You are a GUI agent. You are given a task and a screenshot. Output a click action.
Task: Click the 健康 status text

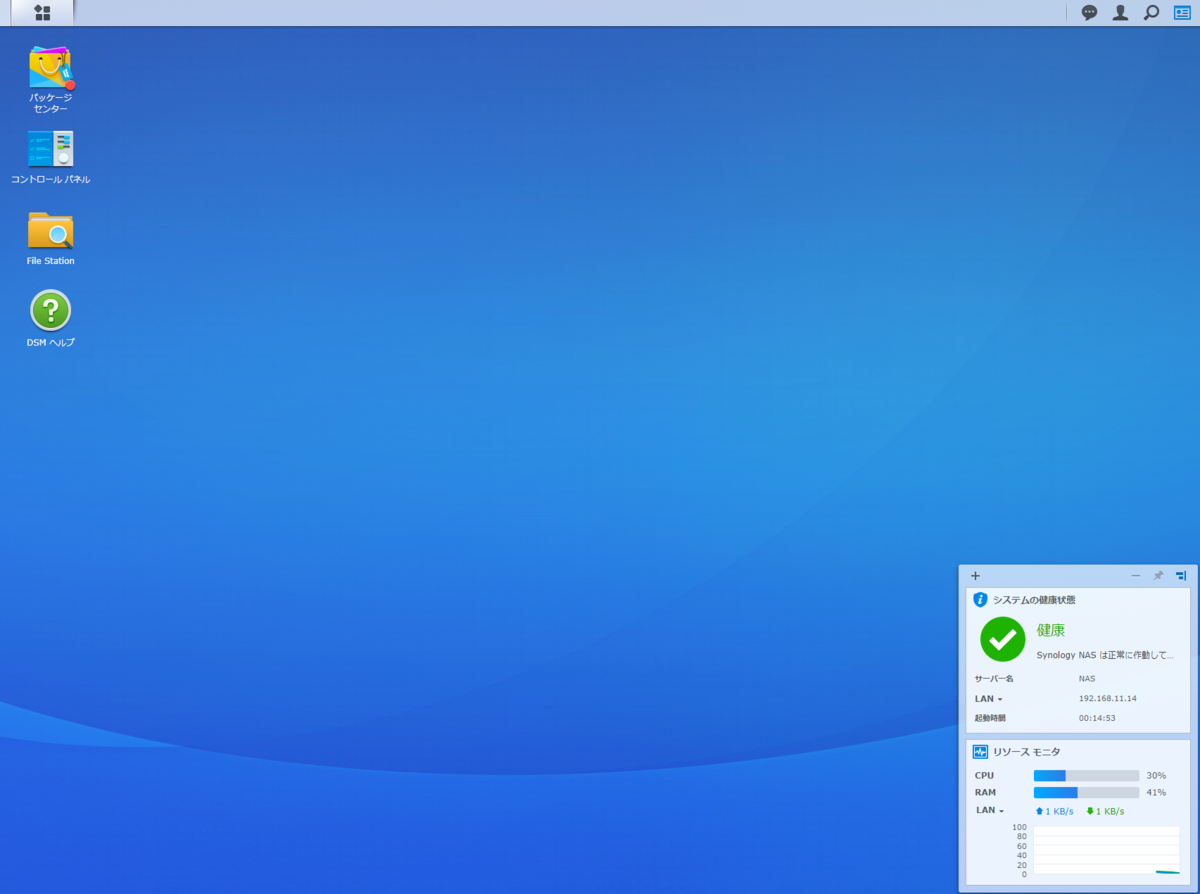(1051, 630)
